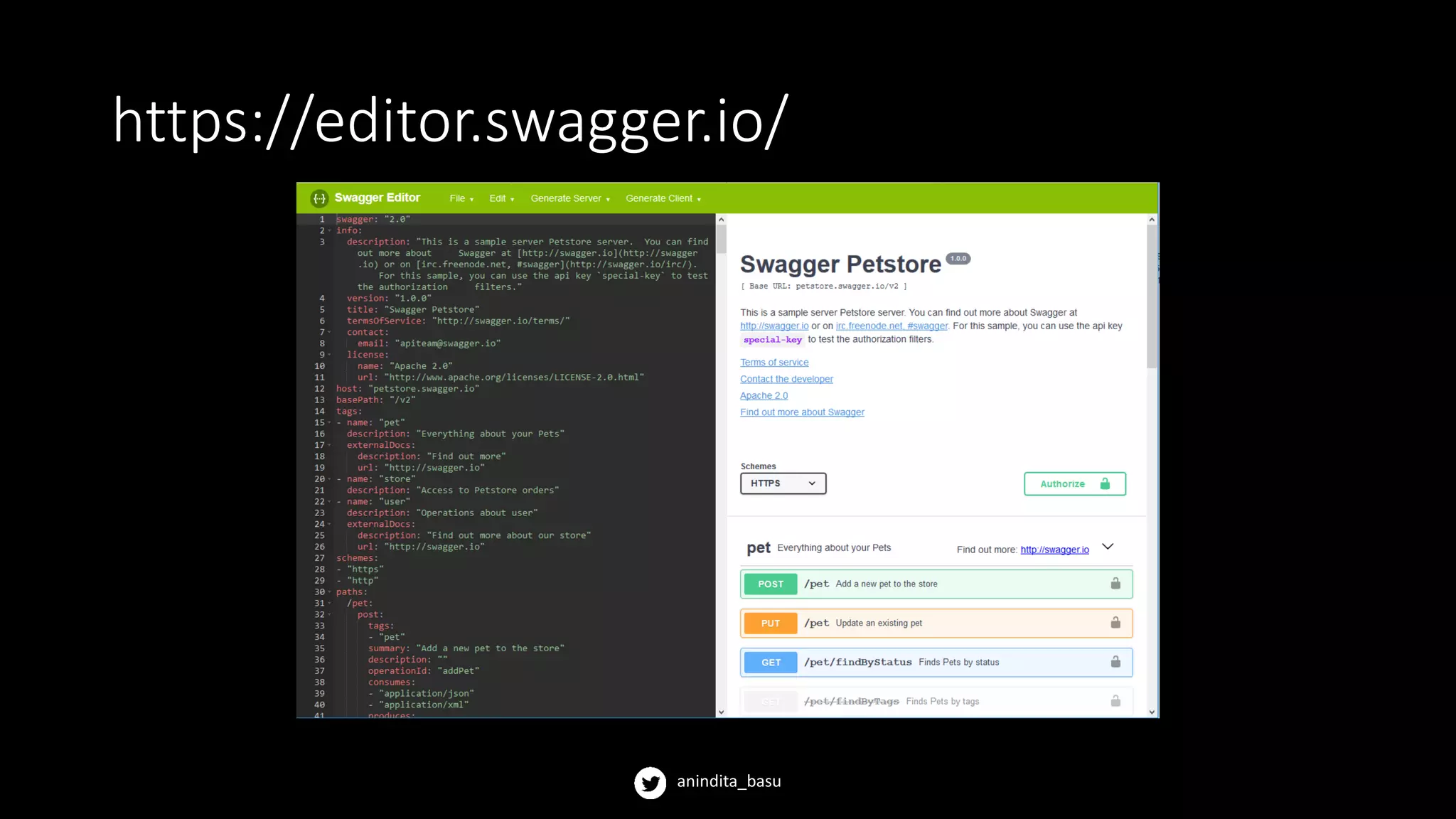This screenshot has height=819, width=1456.
Task: Open the Edit menu
Action: (501, 198)
